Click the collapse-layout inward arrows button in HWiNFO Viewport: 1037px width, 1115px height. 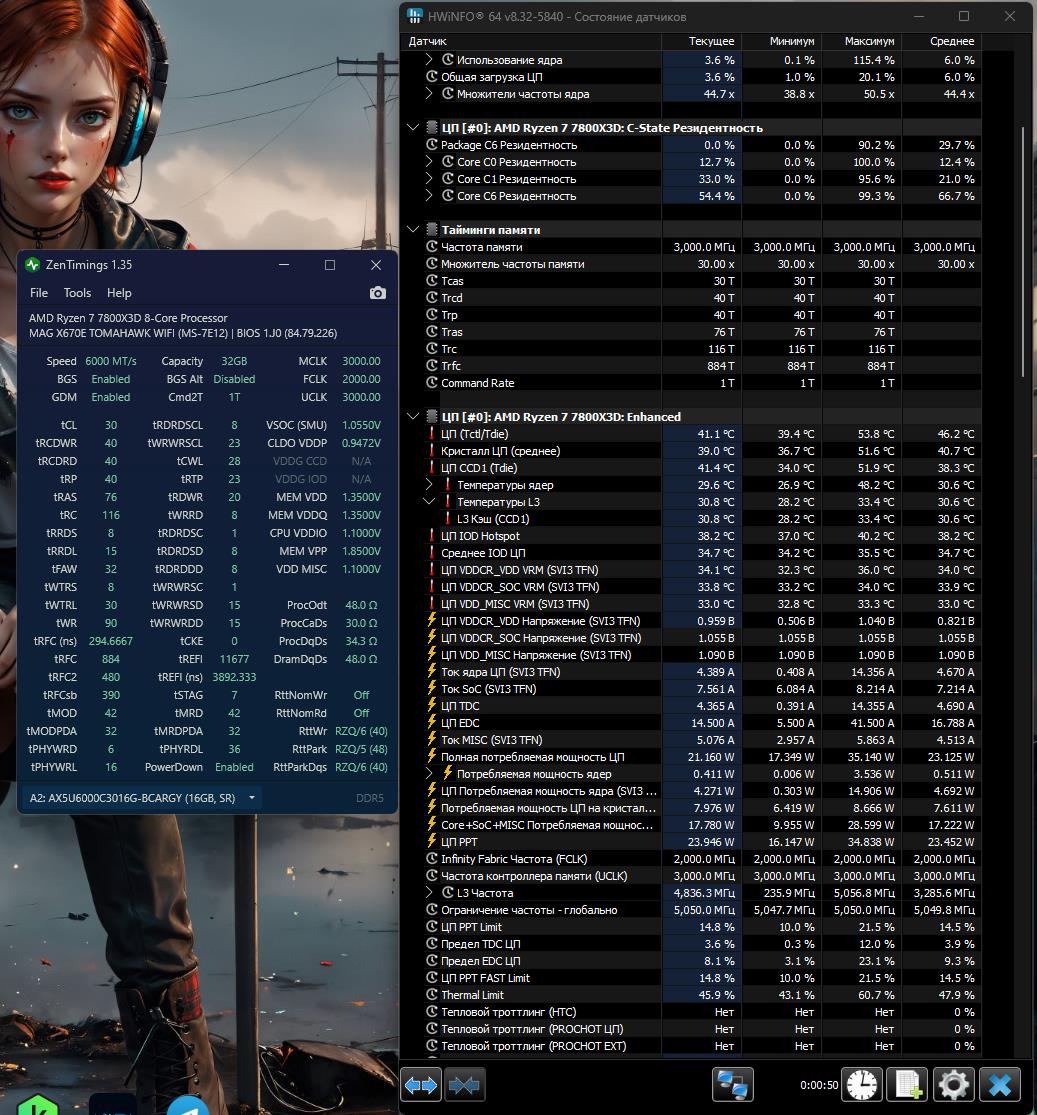click(x=464, y=1085)
